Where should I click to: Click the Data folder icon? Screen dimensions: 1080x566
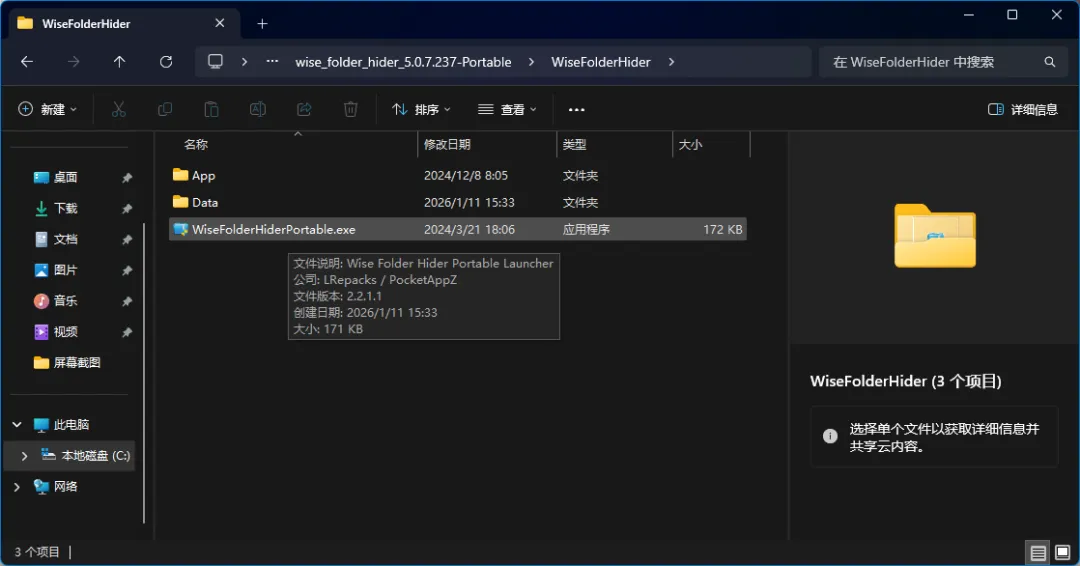pyautogui.click(x=180, y=202)
